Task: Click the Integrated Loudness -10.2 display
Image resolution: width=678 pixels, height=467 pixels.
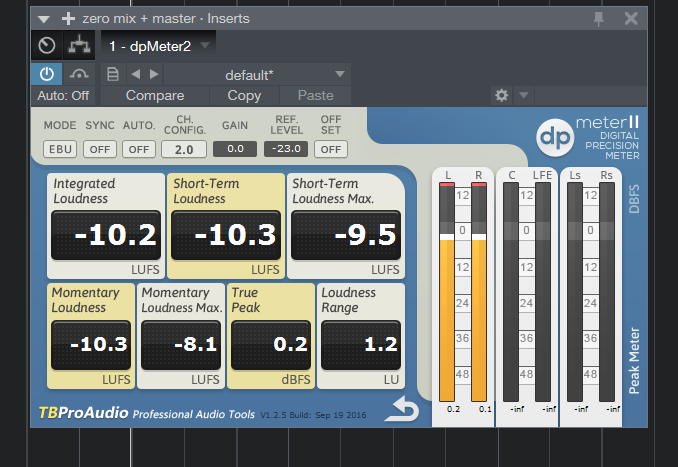Action: 106,235
